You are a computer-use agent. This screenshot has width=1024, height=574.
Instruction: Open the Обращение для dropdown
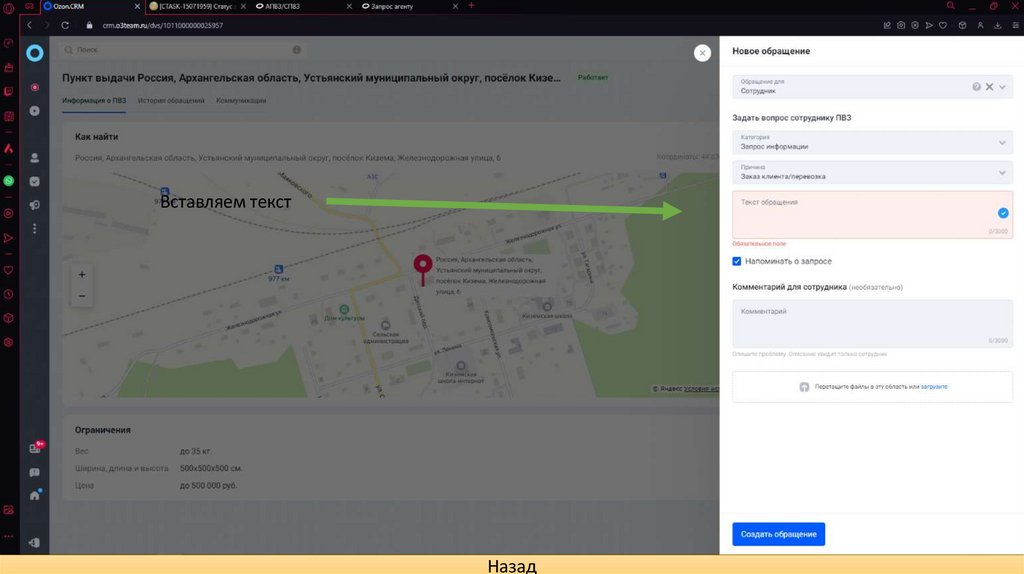tap(872, 87)
